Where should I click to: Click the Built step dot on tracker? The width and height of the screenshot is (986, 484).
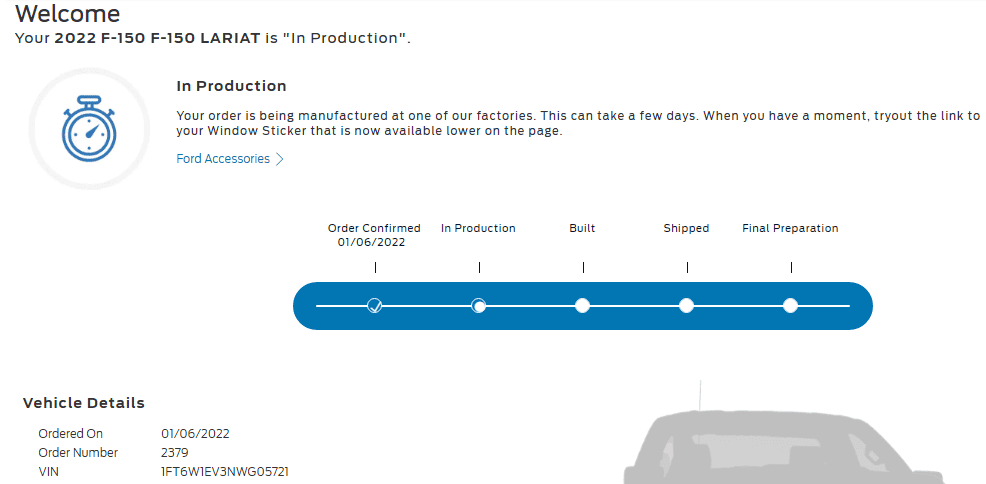pyautogui.click(x=583, y=305)
